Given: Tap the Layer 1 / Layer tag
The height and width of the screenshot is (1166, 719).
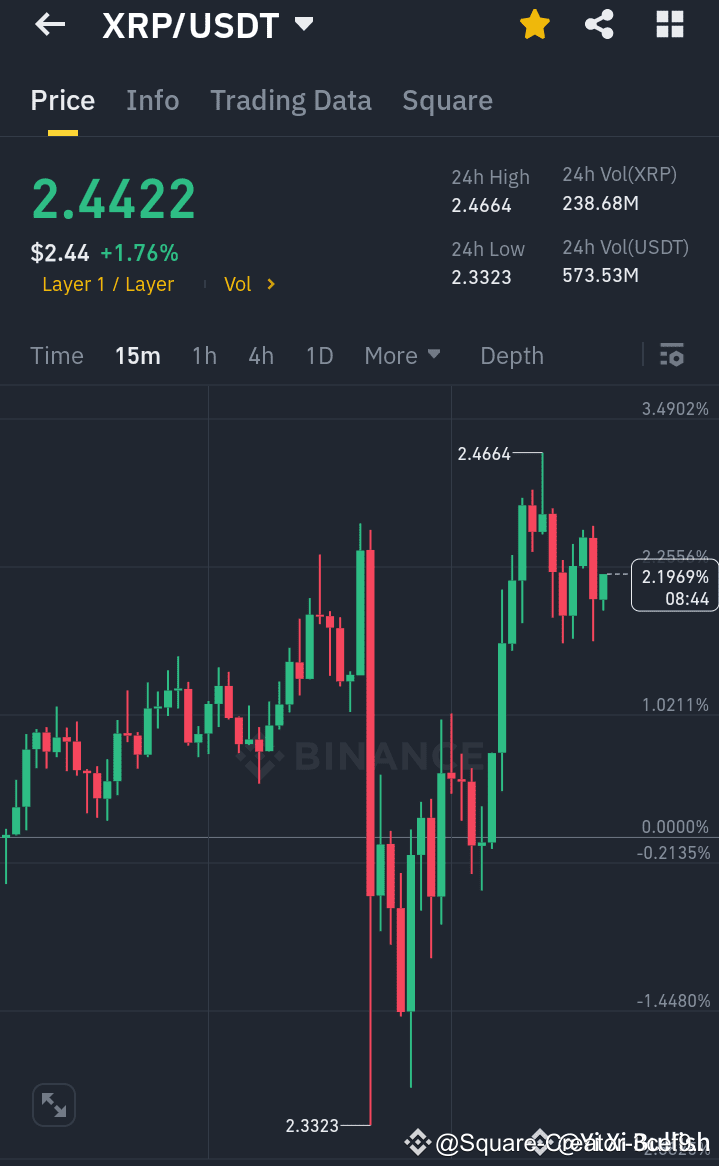Looking at the screenshot, I should (x=108, y=284).
